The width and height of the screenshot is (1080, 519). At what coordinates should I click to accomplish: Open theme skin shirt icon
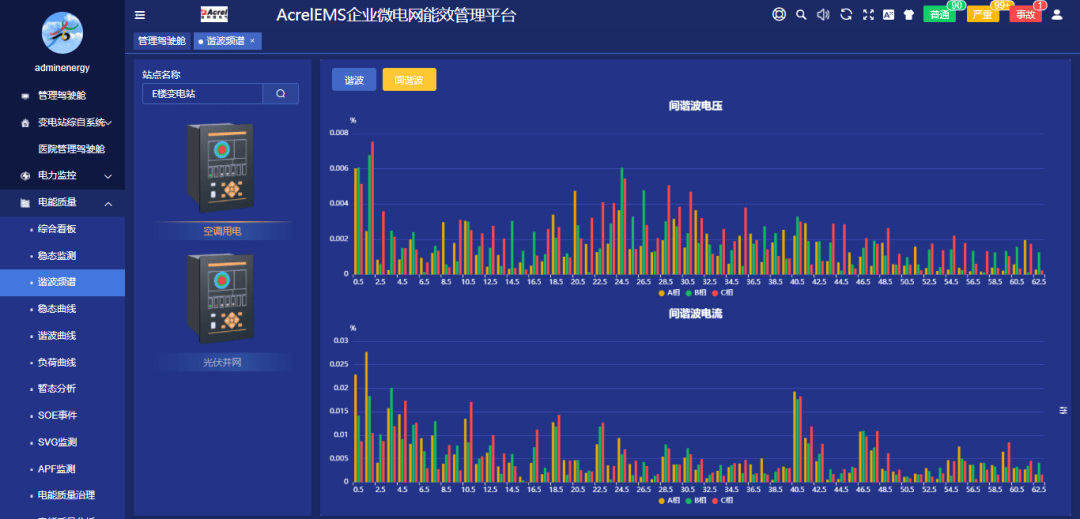pyautogui.click(x=908, y=14)
